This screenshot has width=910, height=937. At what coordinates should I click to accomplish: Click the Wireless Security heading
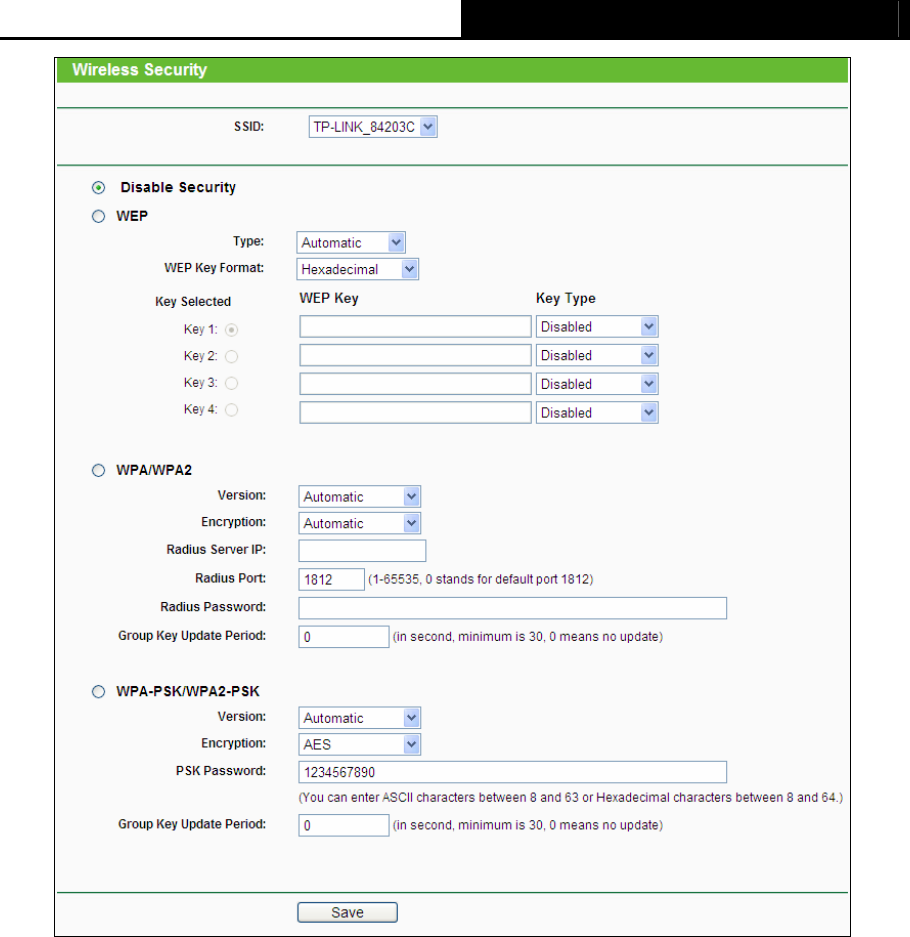pos(140,69)
